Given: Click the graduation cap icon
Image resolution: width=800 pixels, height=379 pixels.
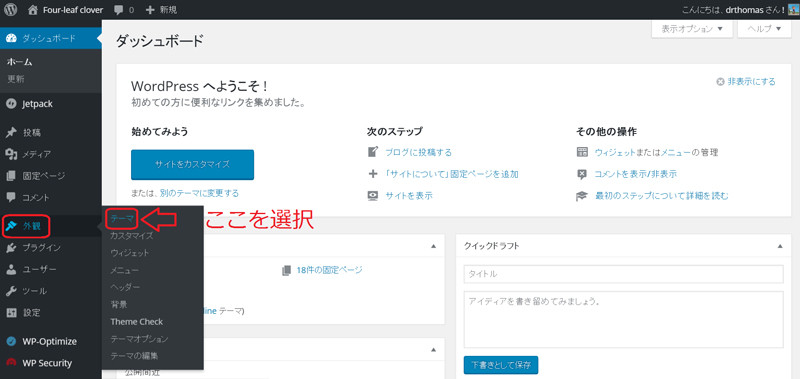Looking at the screenshot, I should pyautogui.click(x=582, y=195).
